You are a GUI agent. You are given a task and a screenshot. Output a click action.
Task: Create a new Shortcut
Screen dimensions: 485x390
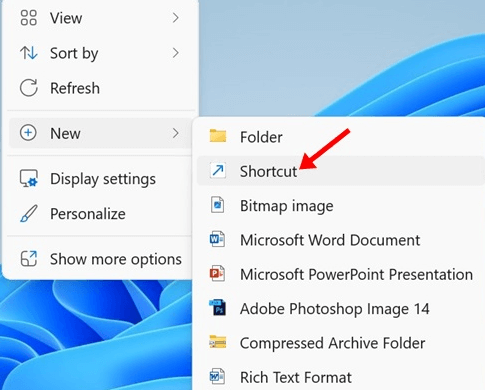pyautogui.click(x=341, y=171)
